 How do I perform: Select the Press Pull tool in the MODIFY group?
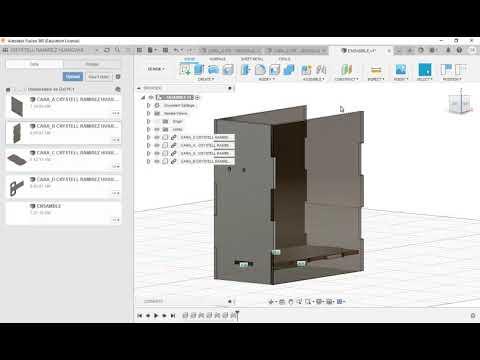[246, 70]
